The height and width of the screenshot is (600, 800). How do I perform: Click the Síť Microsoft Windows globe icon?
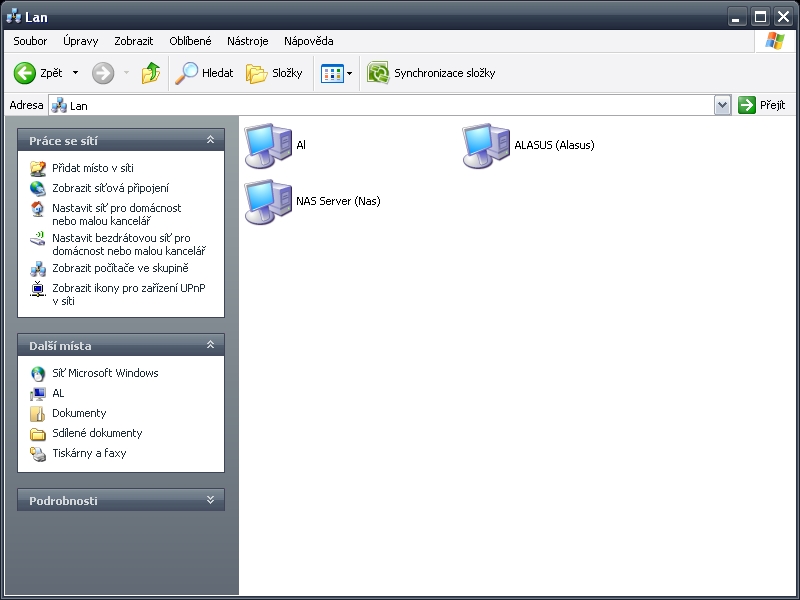pos(38,373)
